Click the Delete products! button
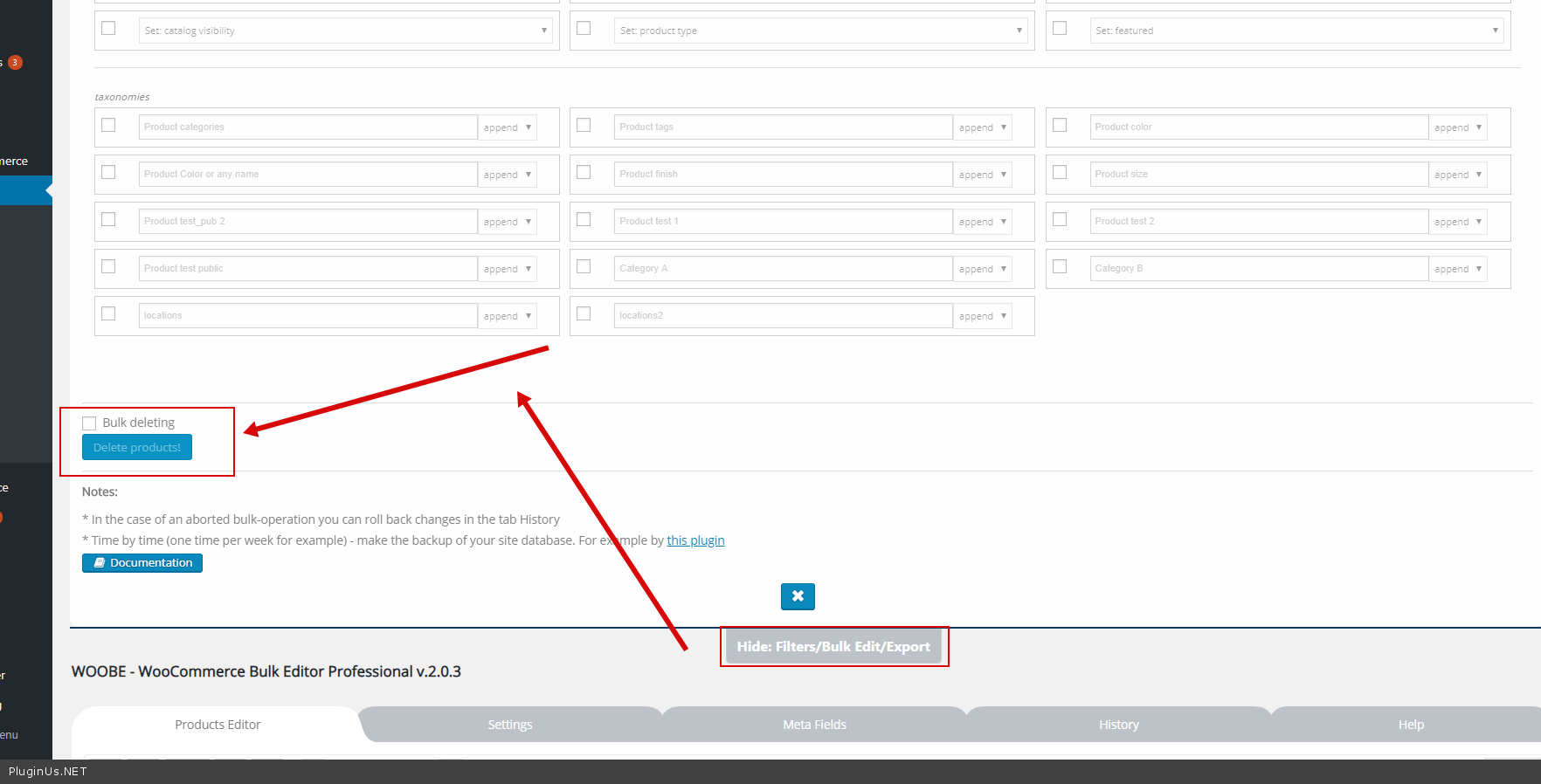 (x=137, y=447)
